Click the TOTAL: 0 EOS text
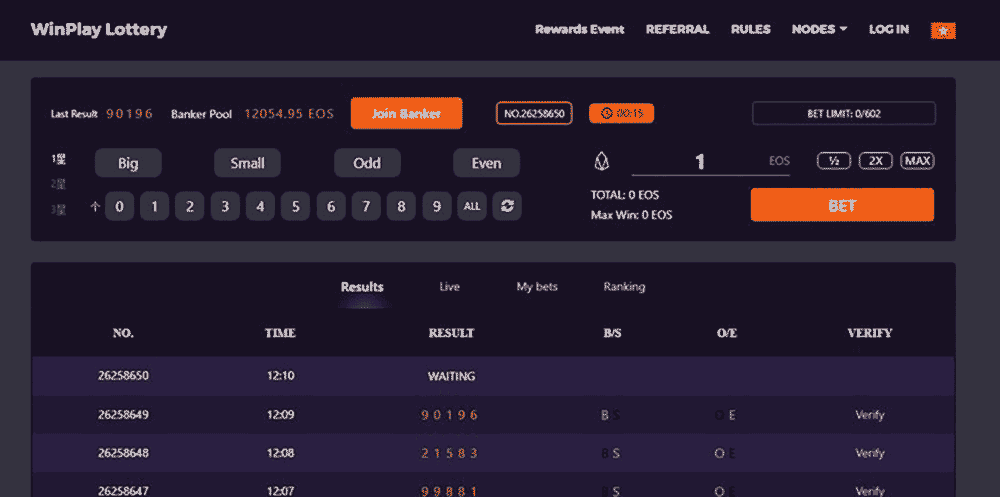Screen dimensions: 1000x497 pyautogui.click(x=625, y=195)
